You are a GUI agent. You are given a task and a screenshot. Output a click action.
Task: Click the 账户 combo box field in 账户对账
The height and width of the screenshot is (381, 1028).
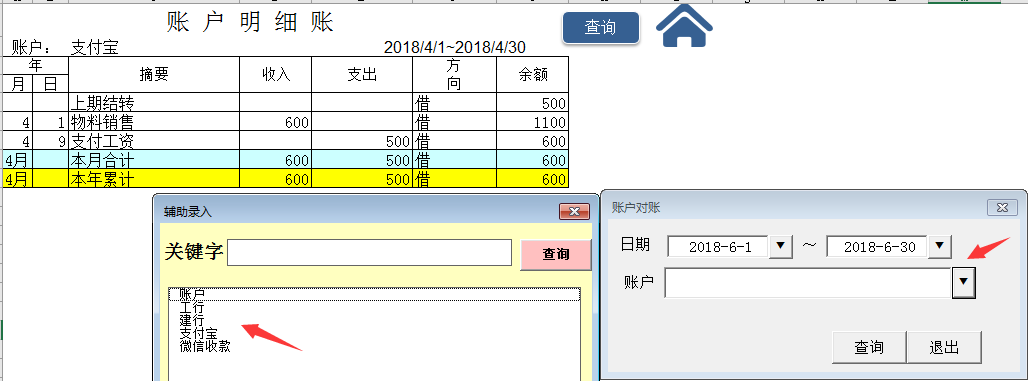[x=808, y=283]
